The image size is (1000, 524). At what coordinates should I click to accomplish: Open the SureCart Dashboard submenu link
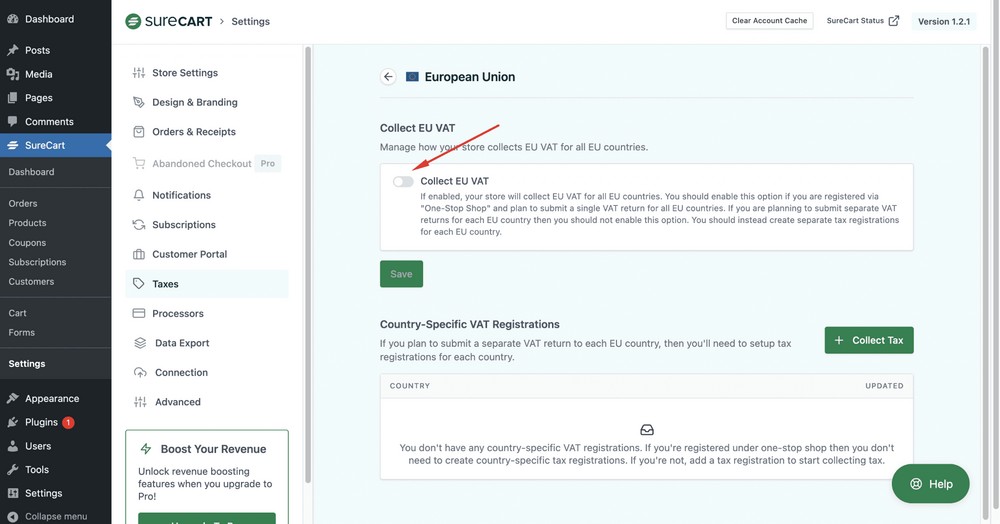31,171
